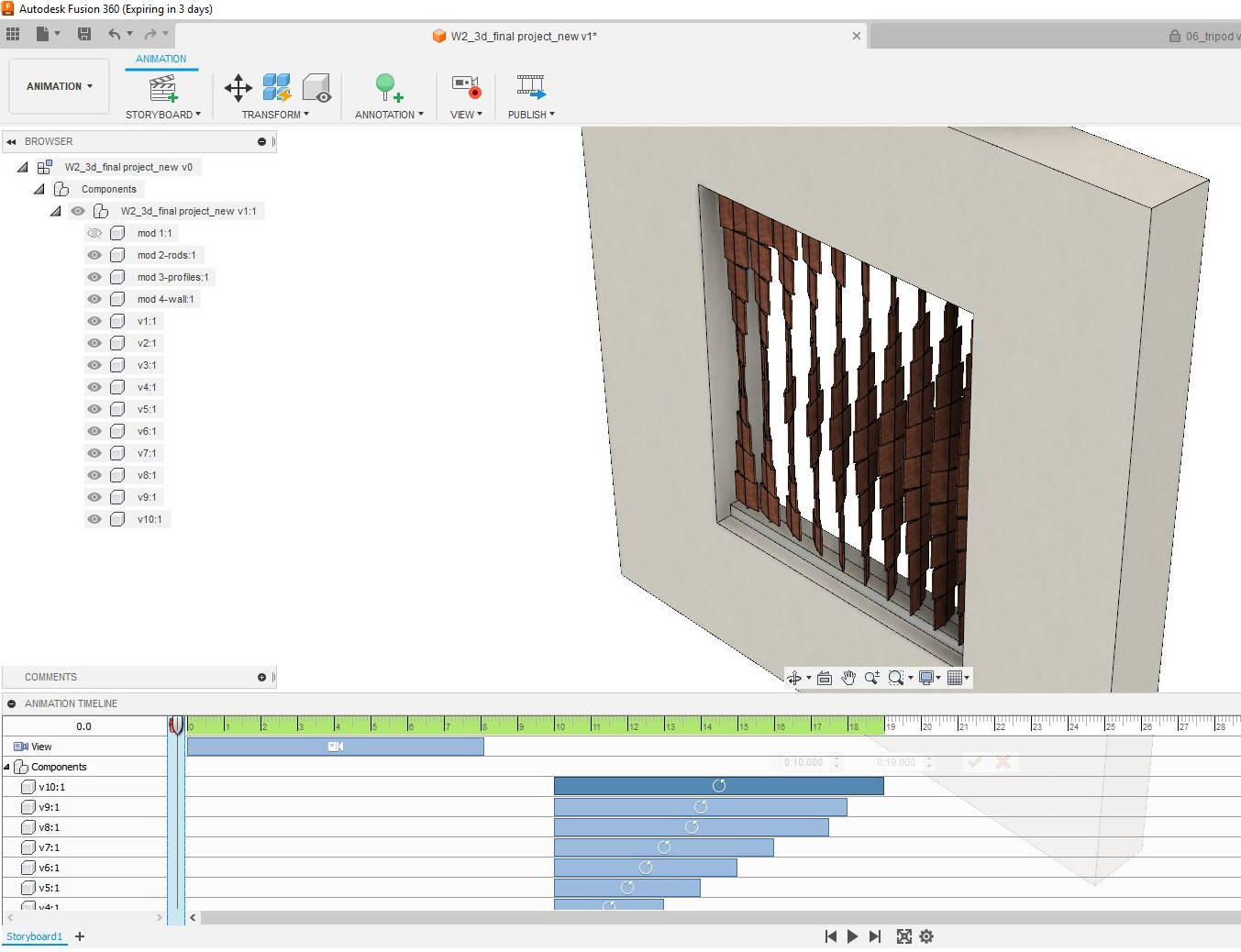Toggle visibility of v8:1 component
Screen dimensions: 1241x952
pos(94,475)
